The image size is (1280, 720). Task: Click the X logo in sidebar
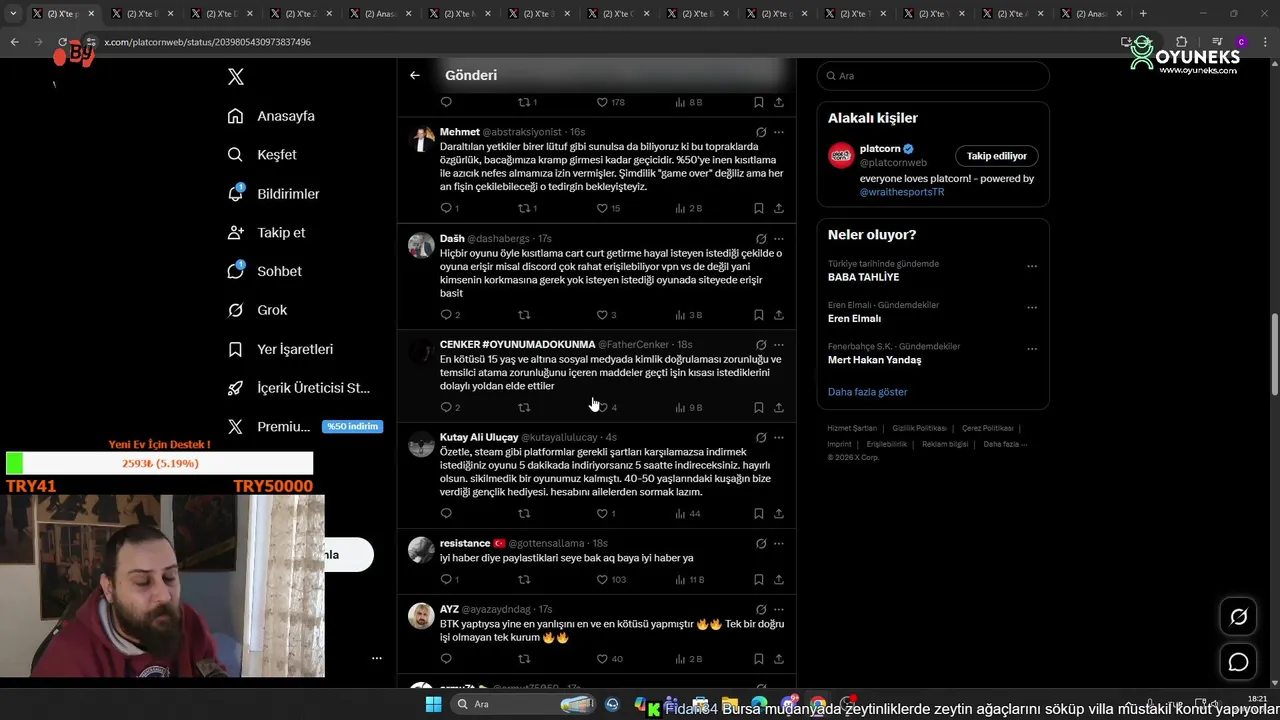pos(235,77)
